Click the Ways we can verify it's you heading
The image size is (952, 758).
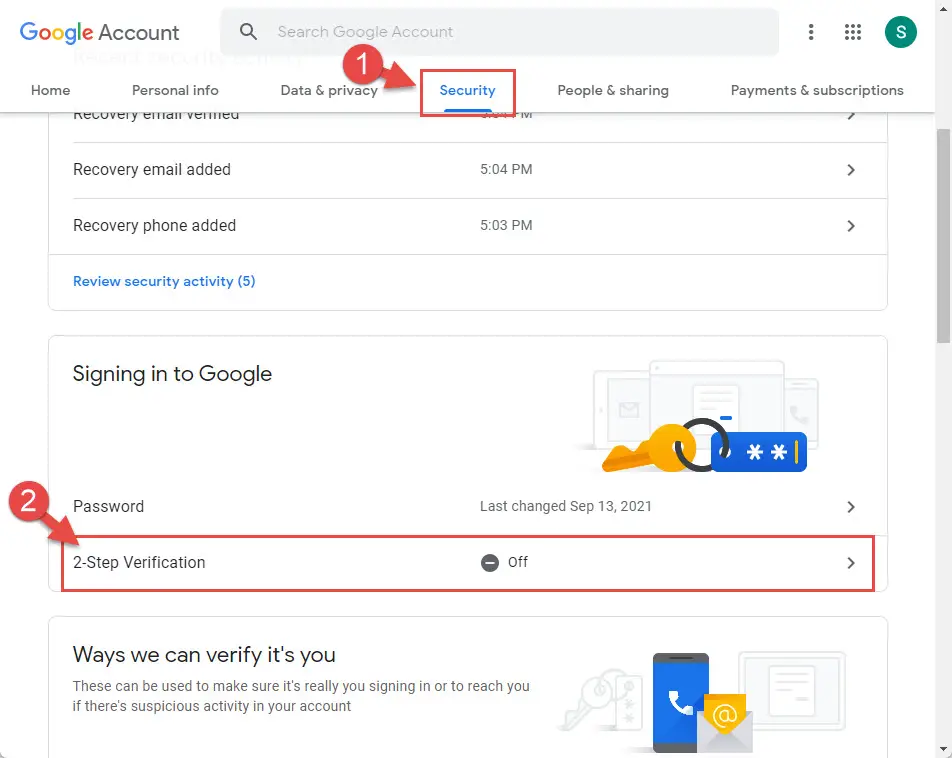pyautogui.click(x=204, y=655)
